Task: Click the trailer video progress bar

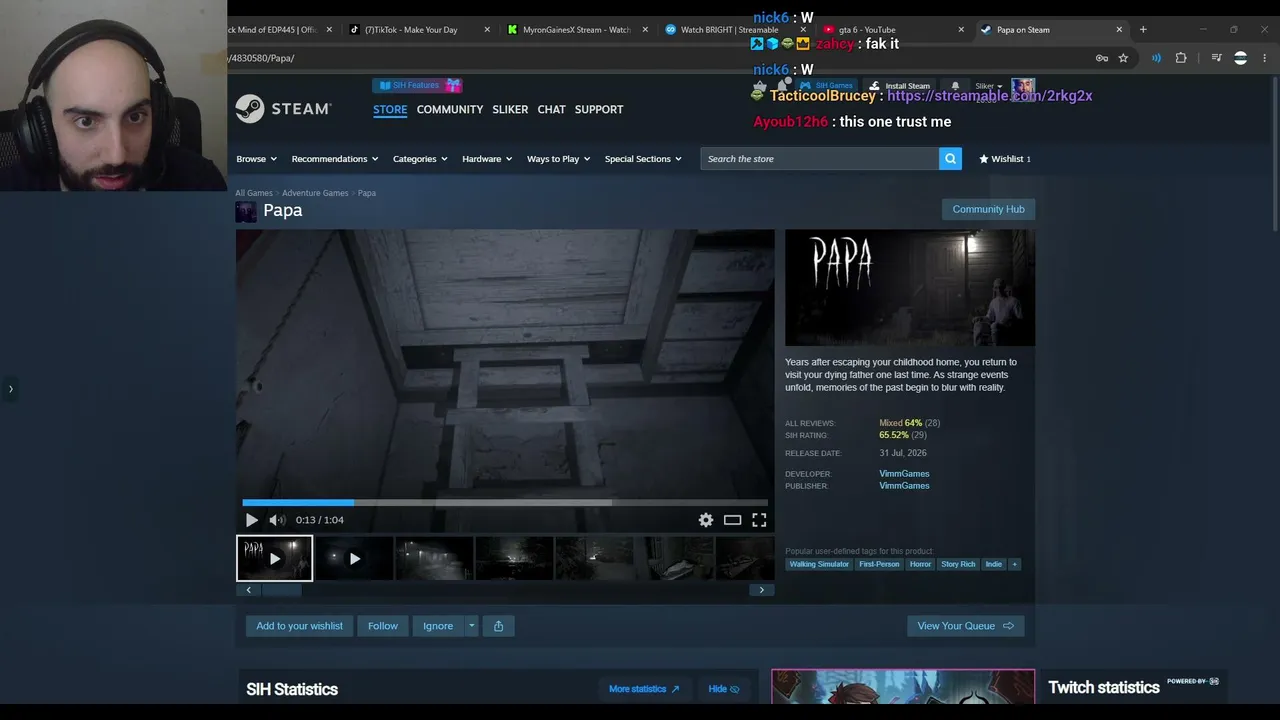Action: pyautogui.click(x=505, y=502)
